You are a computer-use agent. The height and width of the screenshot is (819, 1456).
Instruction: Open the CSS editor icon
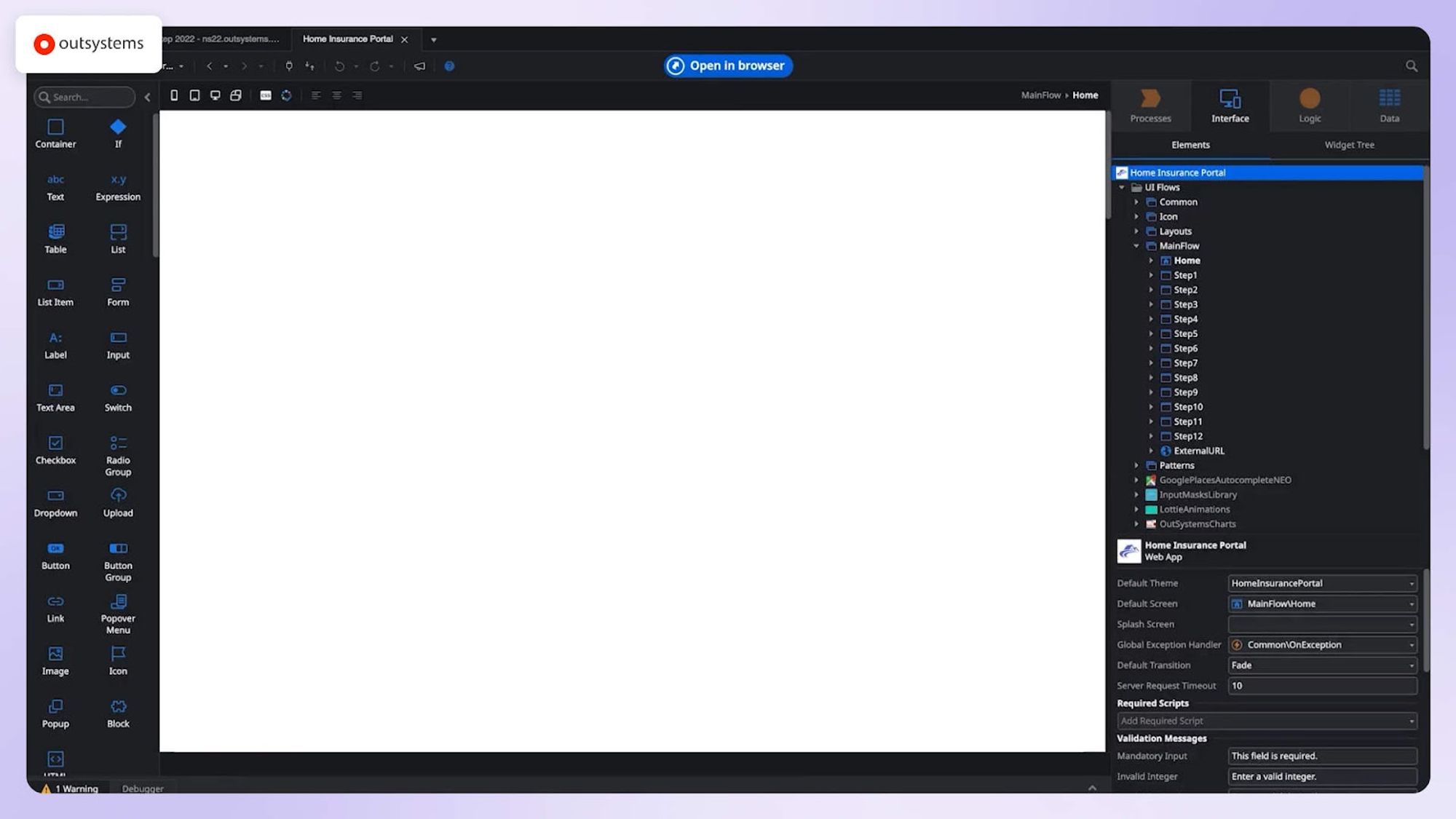(264, 95)
